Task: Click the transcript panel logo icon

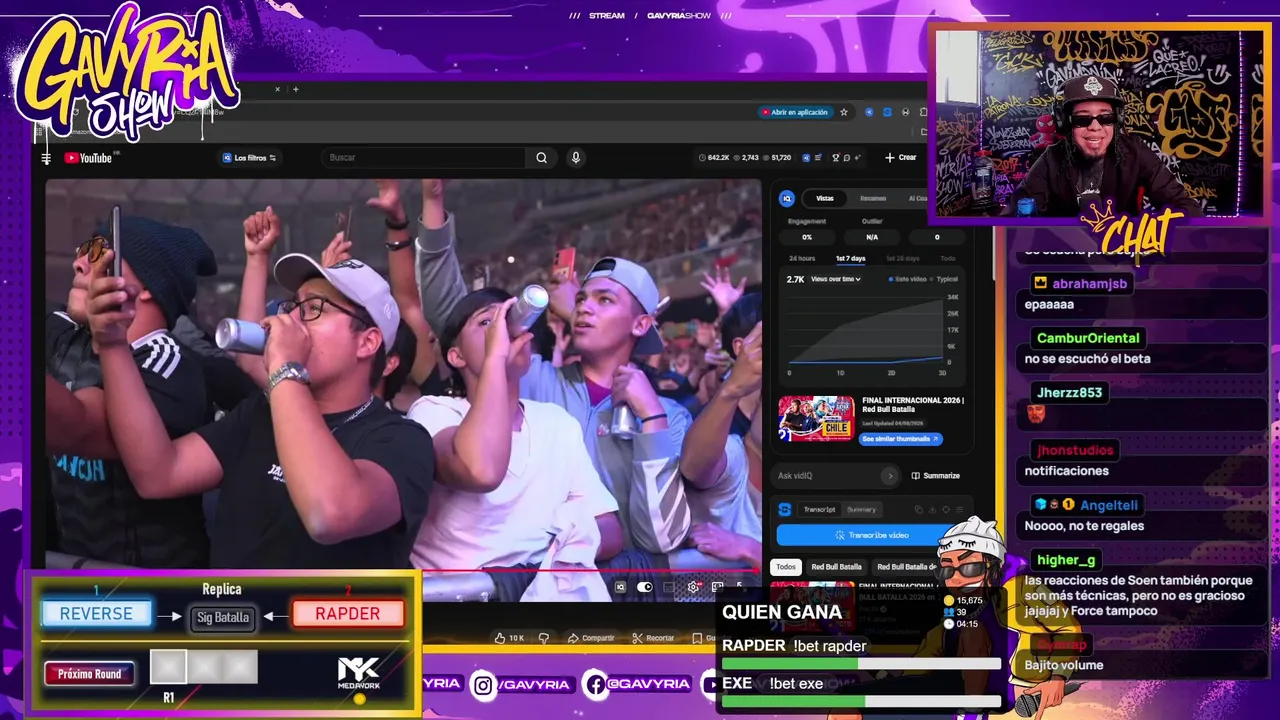Action: (x=785, y=510)
